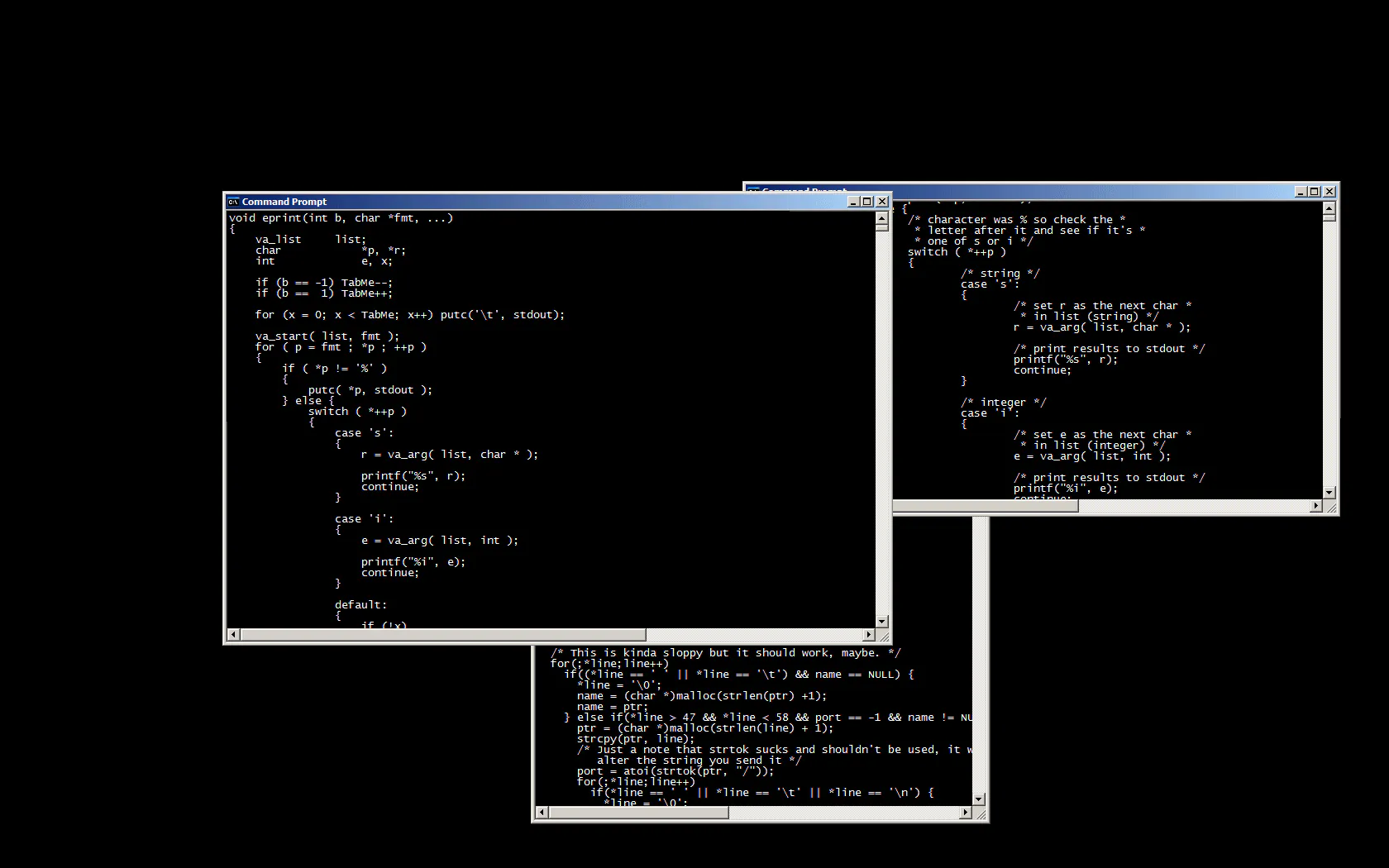Click left arrow of eprint window's horizontal scrollbar
The width and height of the screenshot is (1389, 868).
[233, 635]
